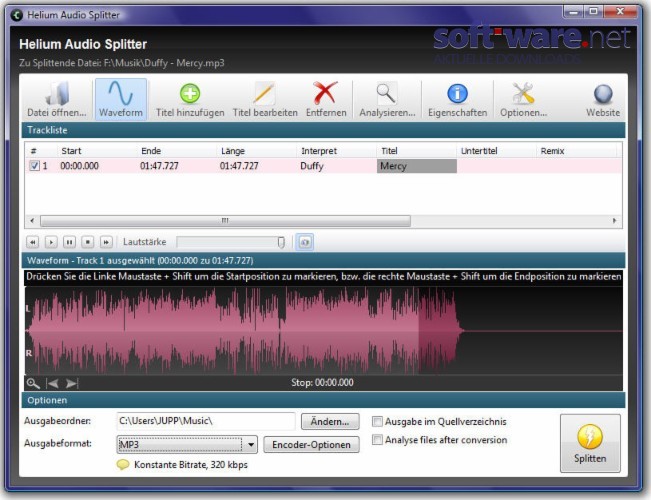Image resolution: width=651 pixels, height=500 pixels.
Task: Sort by the Titel column header
Action: pyautogui.click(x=417, y=151)
